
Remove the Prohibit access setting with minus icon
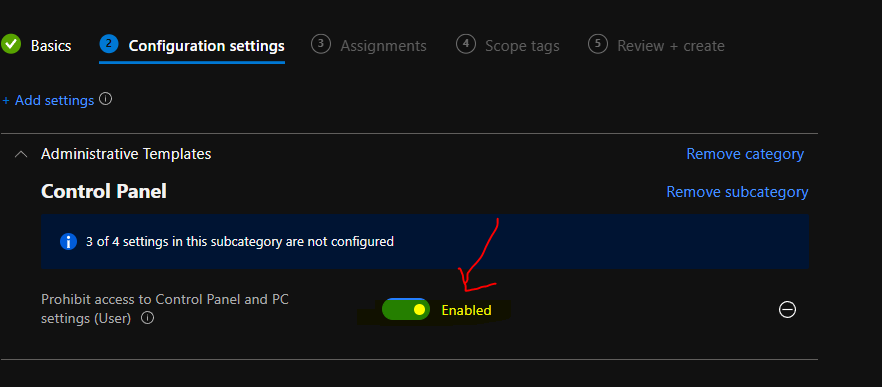tap(787, 309)
